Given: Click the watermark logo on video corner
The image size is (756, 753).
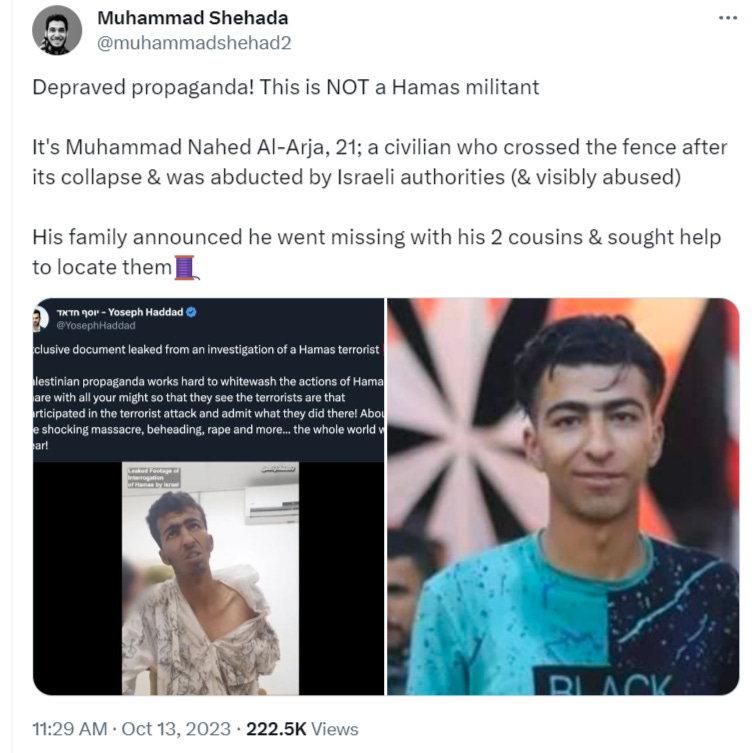Looking at the screenshot, I should (x=278, y=469).
